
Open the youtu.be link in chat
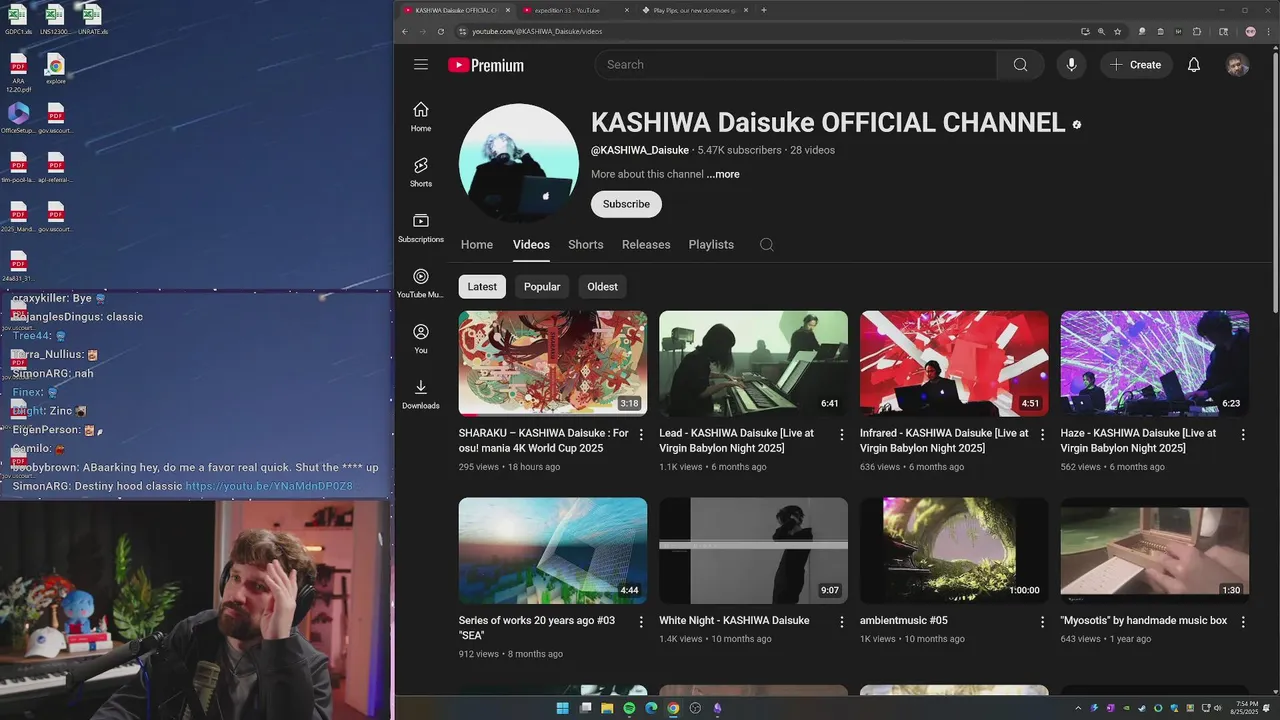tap(269, 487)
